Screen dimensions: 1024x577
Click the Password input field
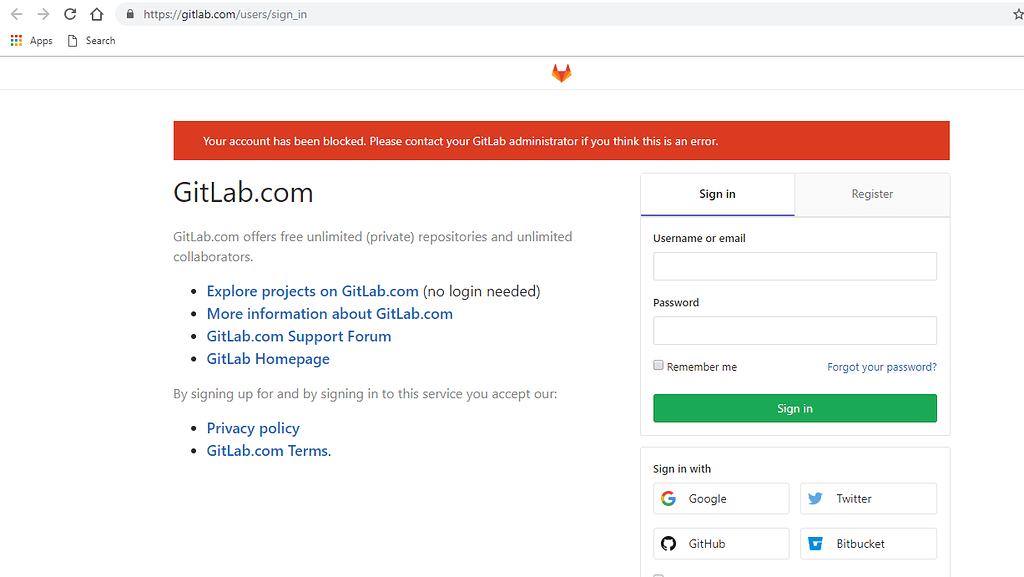[794, 330]
